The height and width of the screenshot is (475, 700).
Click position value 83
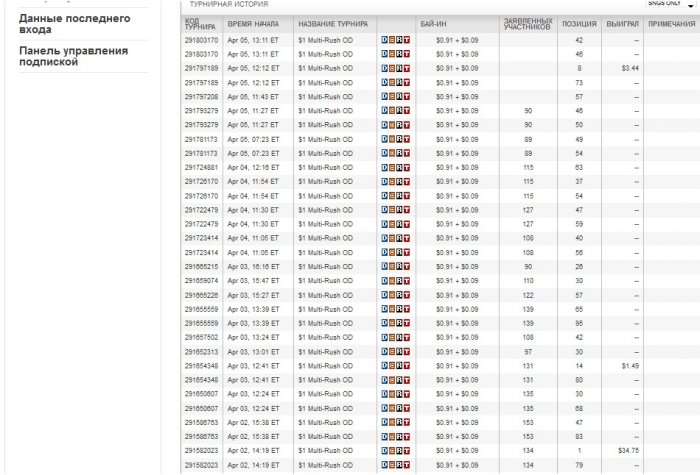click(x=579, y=437)
